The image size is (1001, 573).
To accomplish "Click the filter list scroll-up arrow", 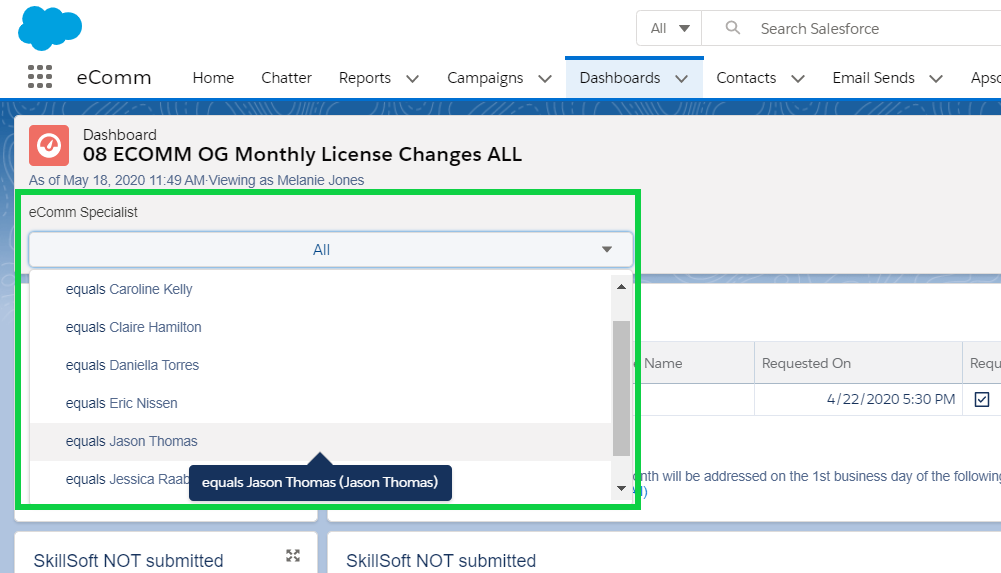I will pos(621,287).
